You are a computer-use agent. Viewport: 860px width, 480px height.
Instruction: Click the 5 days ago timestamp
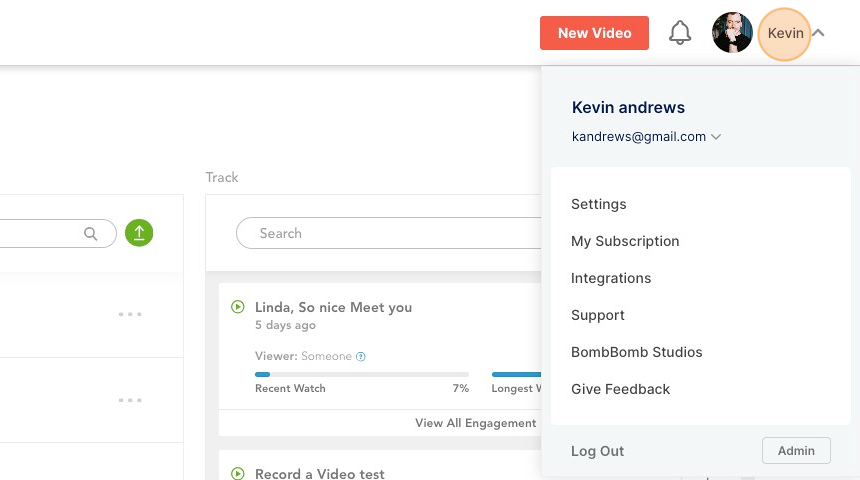pos(285,325)
